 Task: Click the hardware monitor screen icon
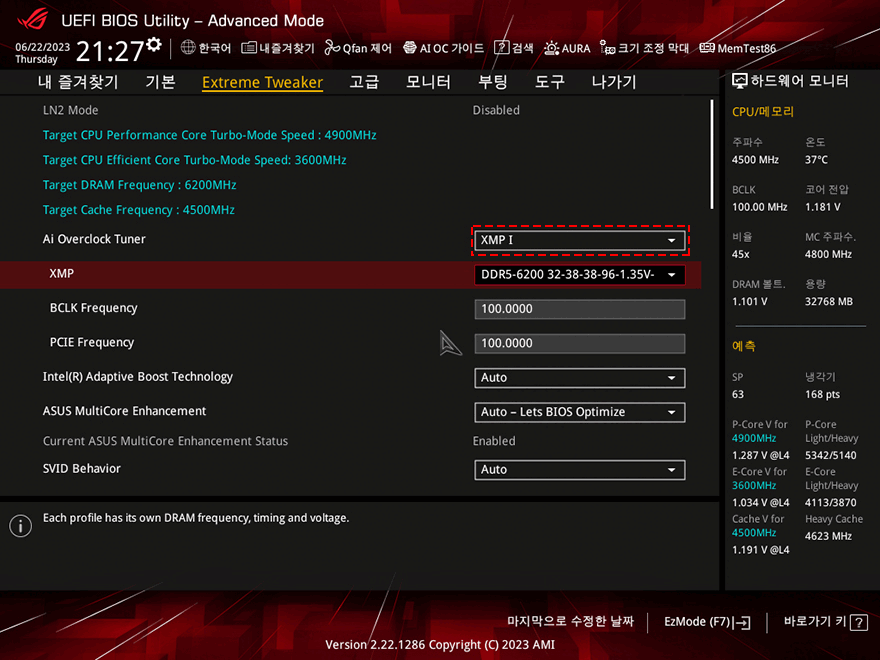click(x=740, y=81)
